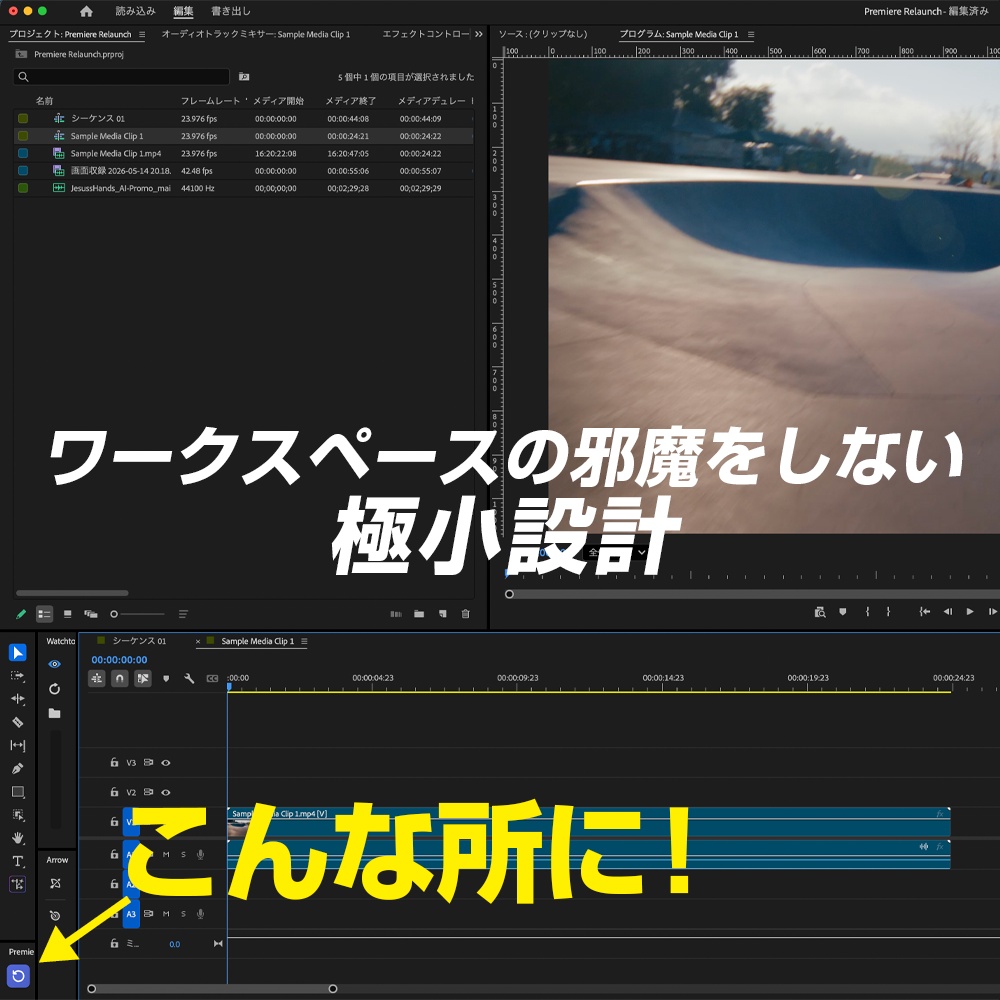This screenshot has height=1000, width=1000.
Task: Open Audio Track Mixer panel tab
Action: point(256,34)
